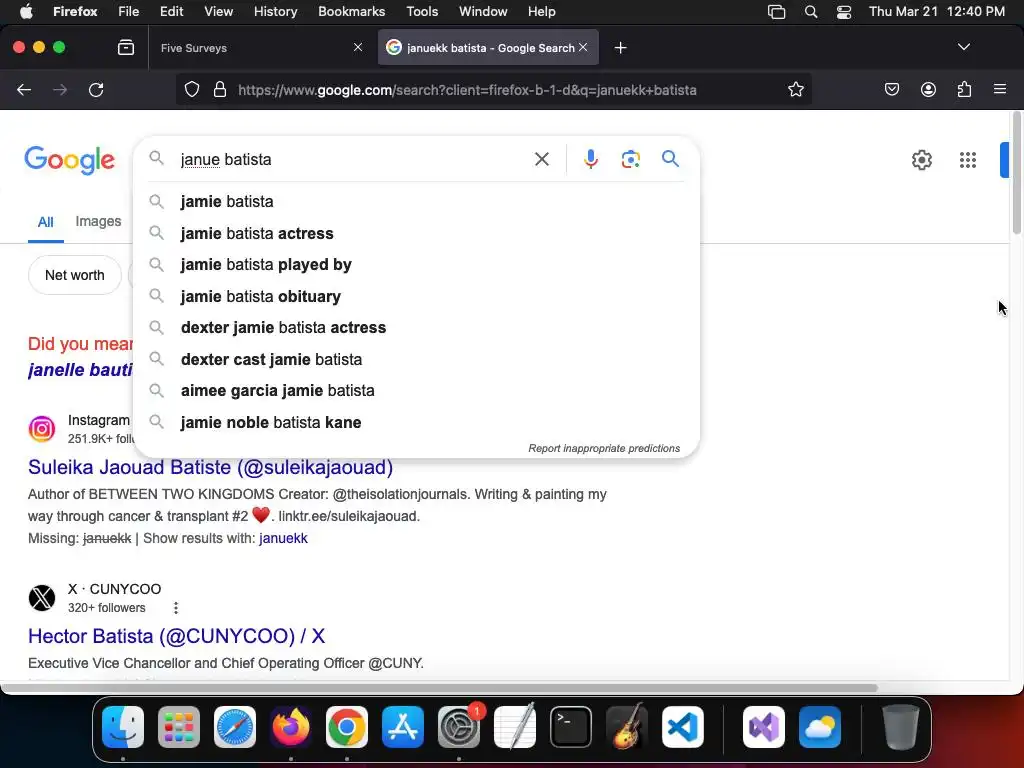Show results with januekk link
The image size is (1024, 768).
[283, 538]
